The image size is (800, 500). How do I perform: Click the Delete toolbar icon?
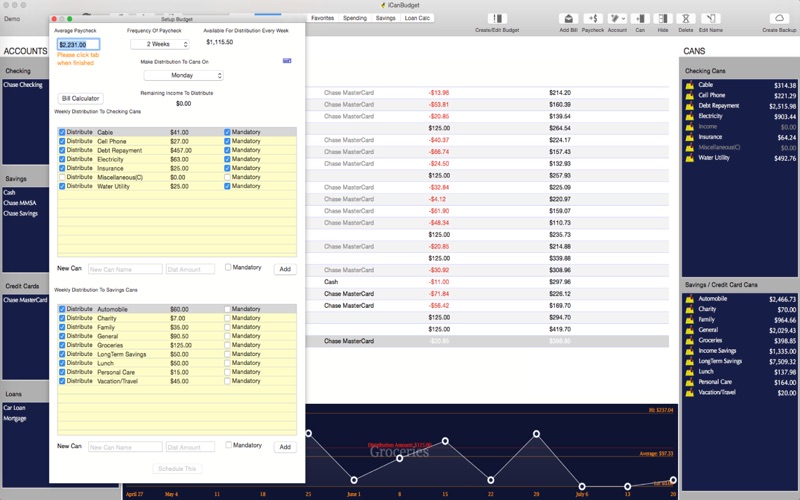coord(686,19)
